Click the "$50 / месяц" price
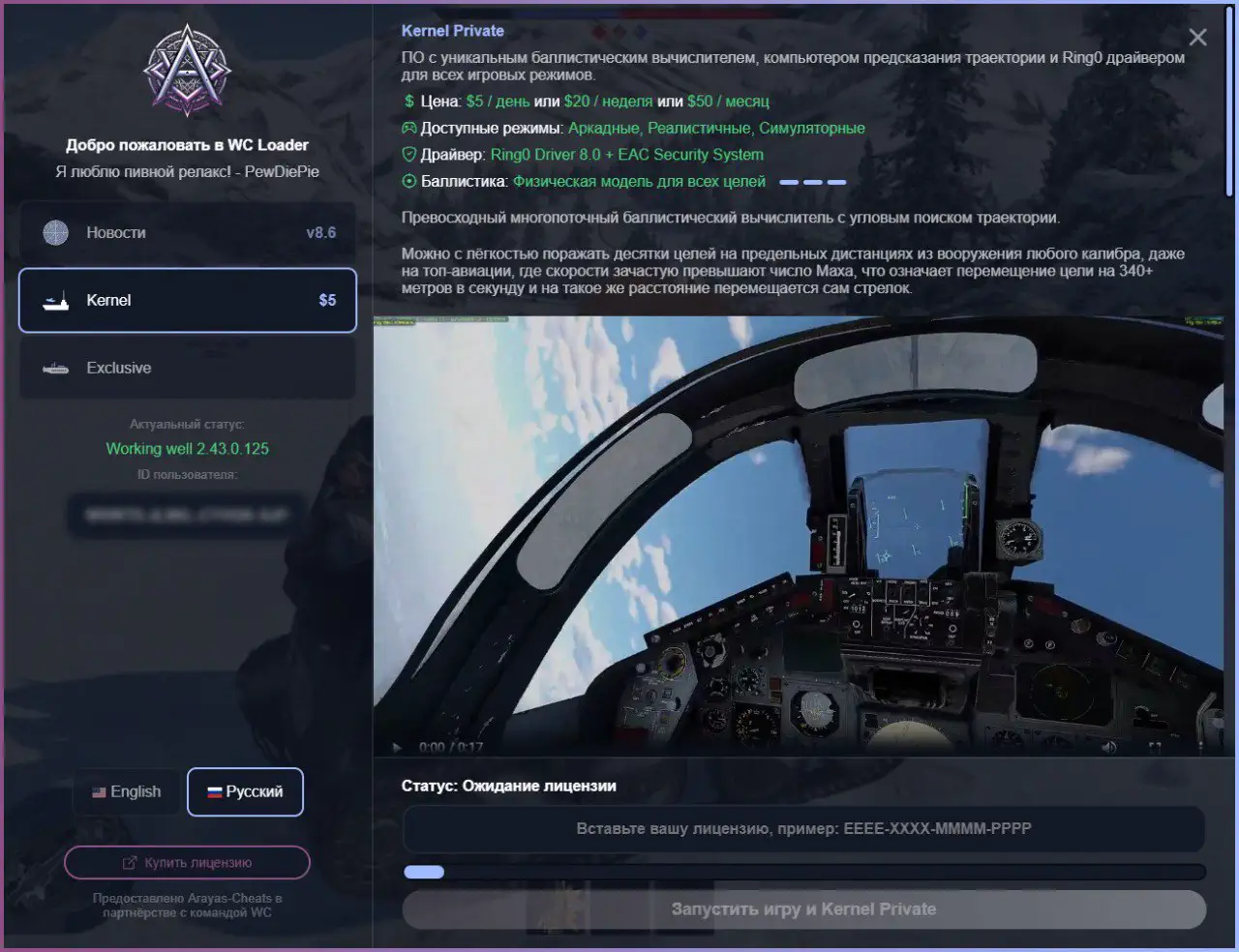The width and height of the screenshot is (1239, 952). click(x=728, y=102)
